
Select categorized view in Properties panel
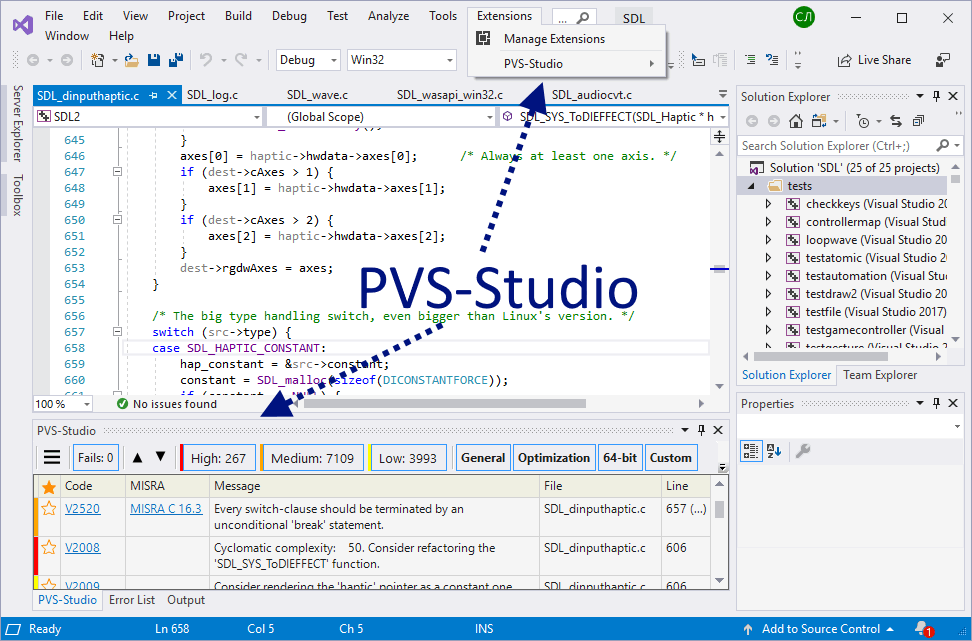pos(750,451)
